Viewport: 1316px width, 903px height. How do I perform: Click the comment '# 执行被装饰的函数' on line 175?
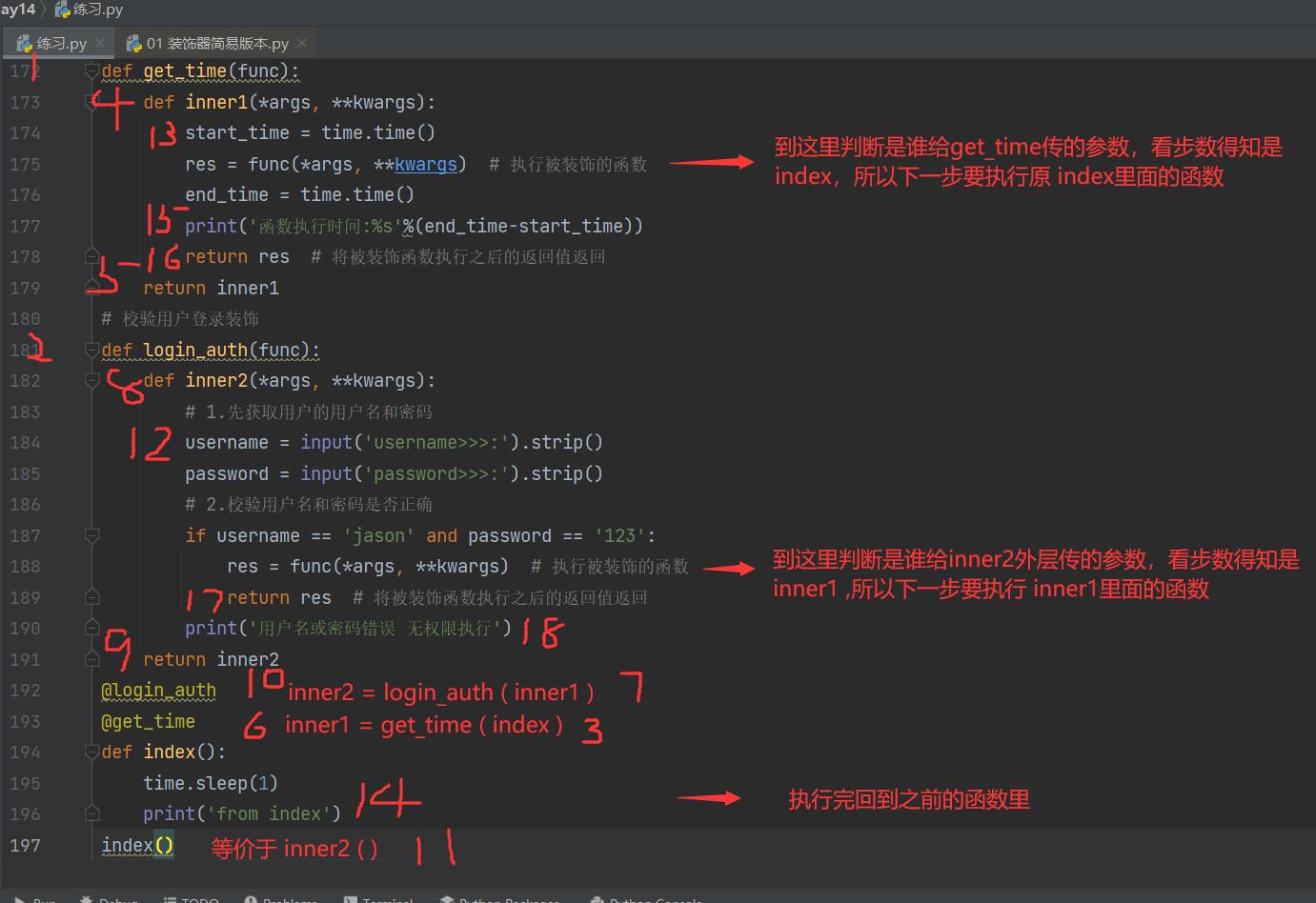click(x=568, y=164)
